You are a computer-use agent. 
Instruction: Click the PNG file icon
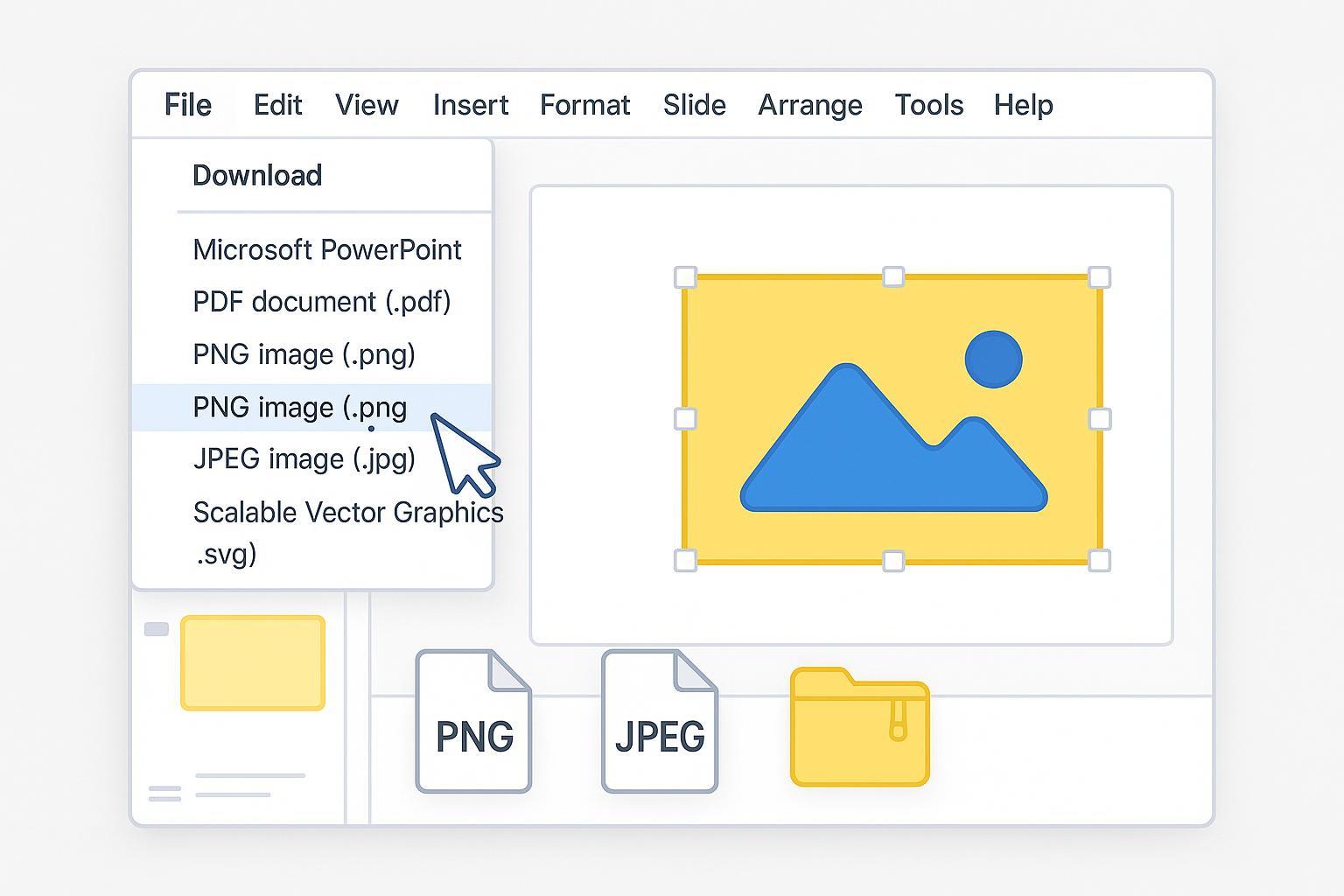click(473, 722)
